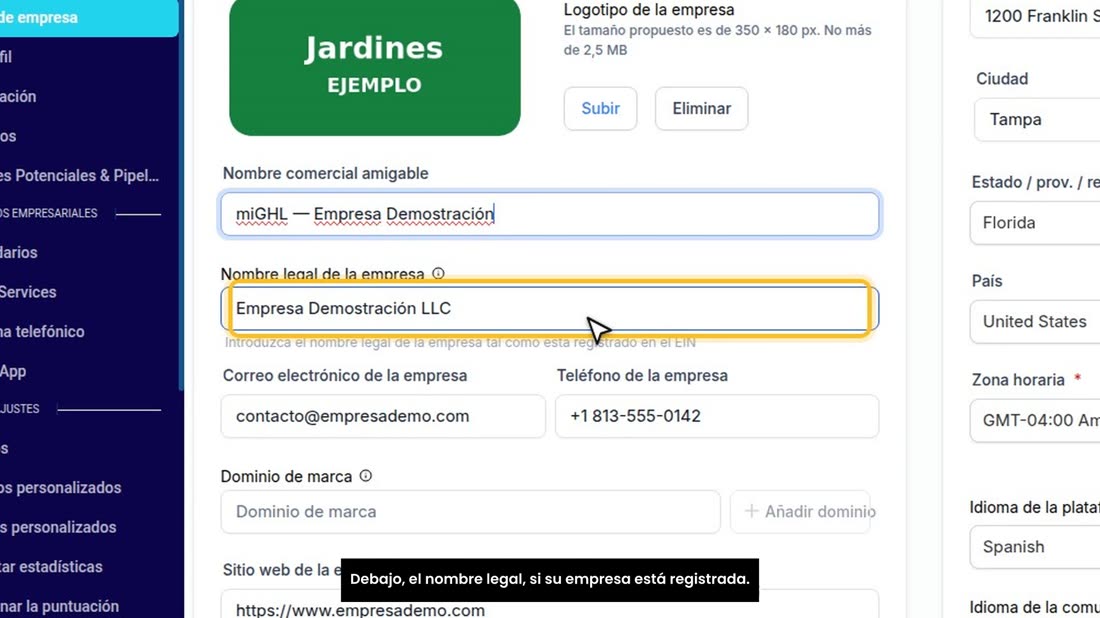Open the telefónico sidebar item
This screenshot has height=618, width=1100.
point(42,331)
